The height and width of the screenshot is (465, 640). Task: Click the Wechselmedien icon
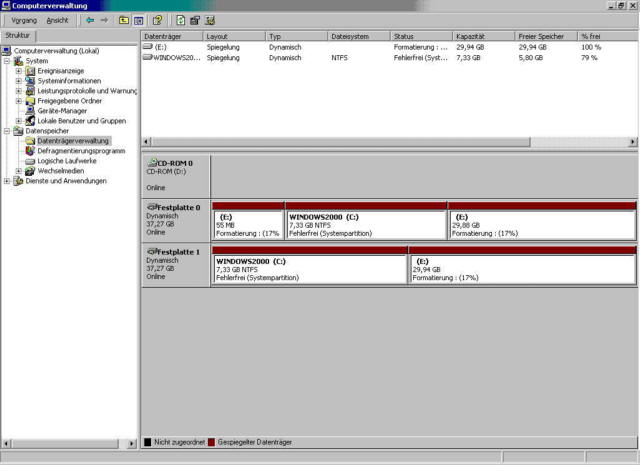click(x=30, y=171)
